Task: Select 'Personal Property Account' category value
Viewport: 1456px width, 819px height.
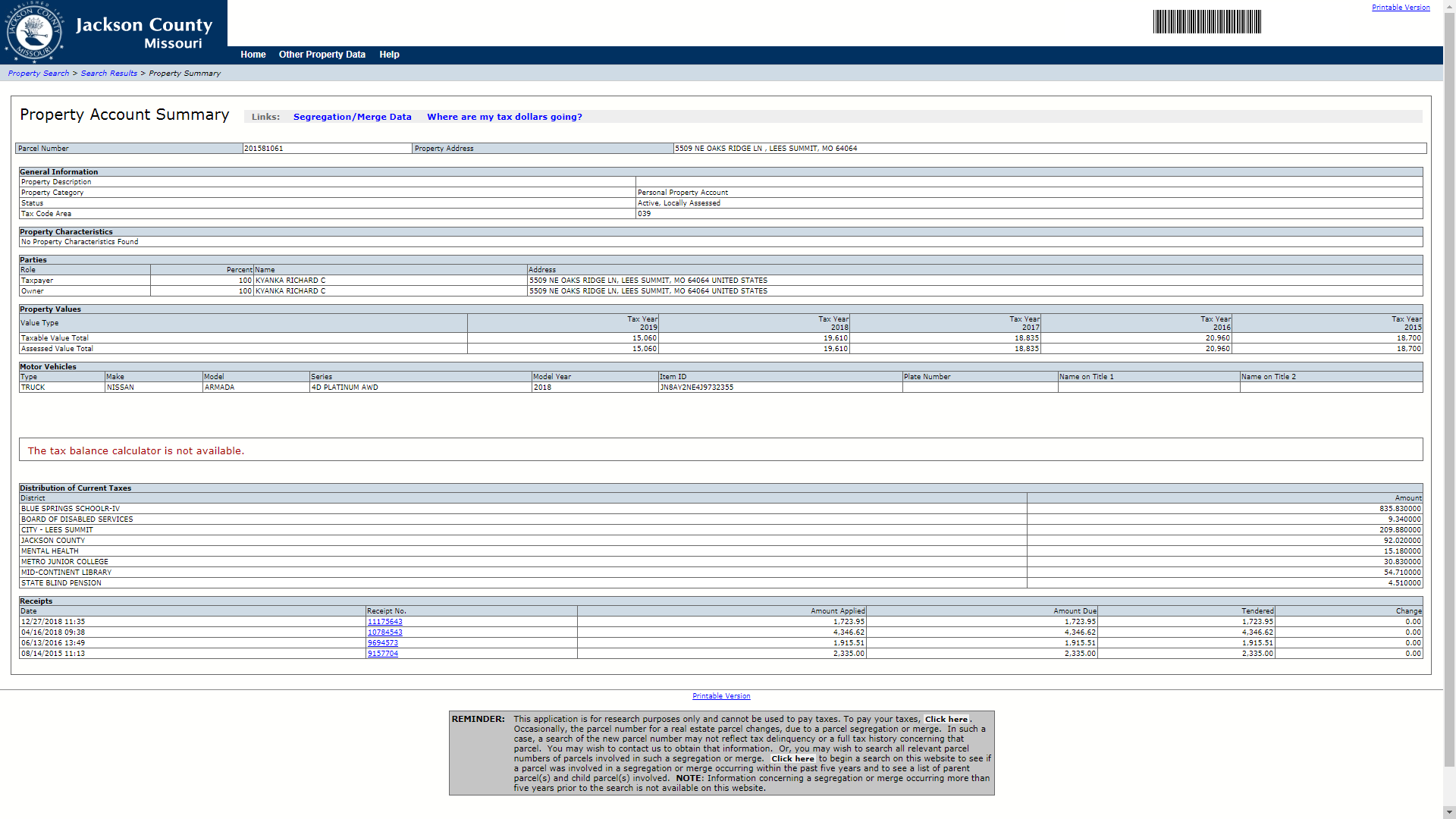Action: click(682, 193)
